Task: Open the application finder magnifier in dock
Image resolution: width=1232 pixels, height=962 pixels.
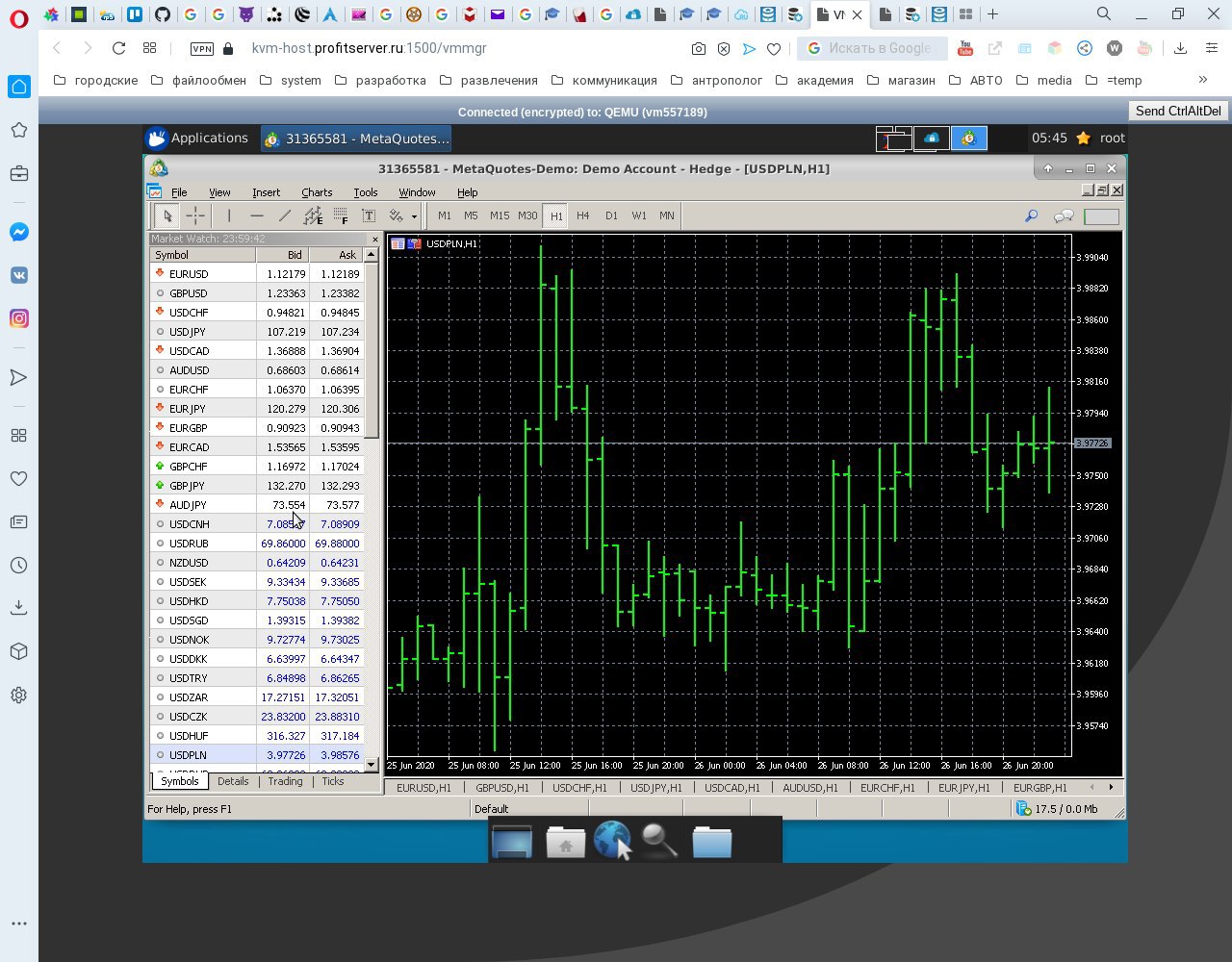Action: pyautogui.click(x=660, y=841)
